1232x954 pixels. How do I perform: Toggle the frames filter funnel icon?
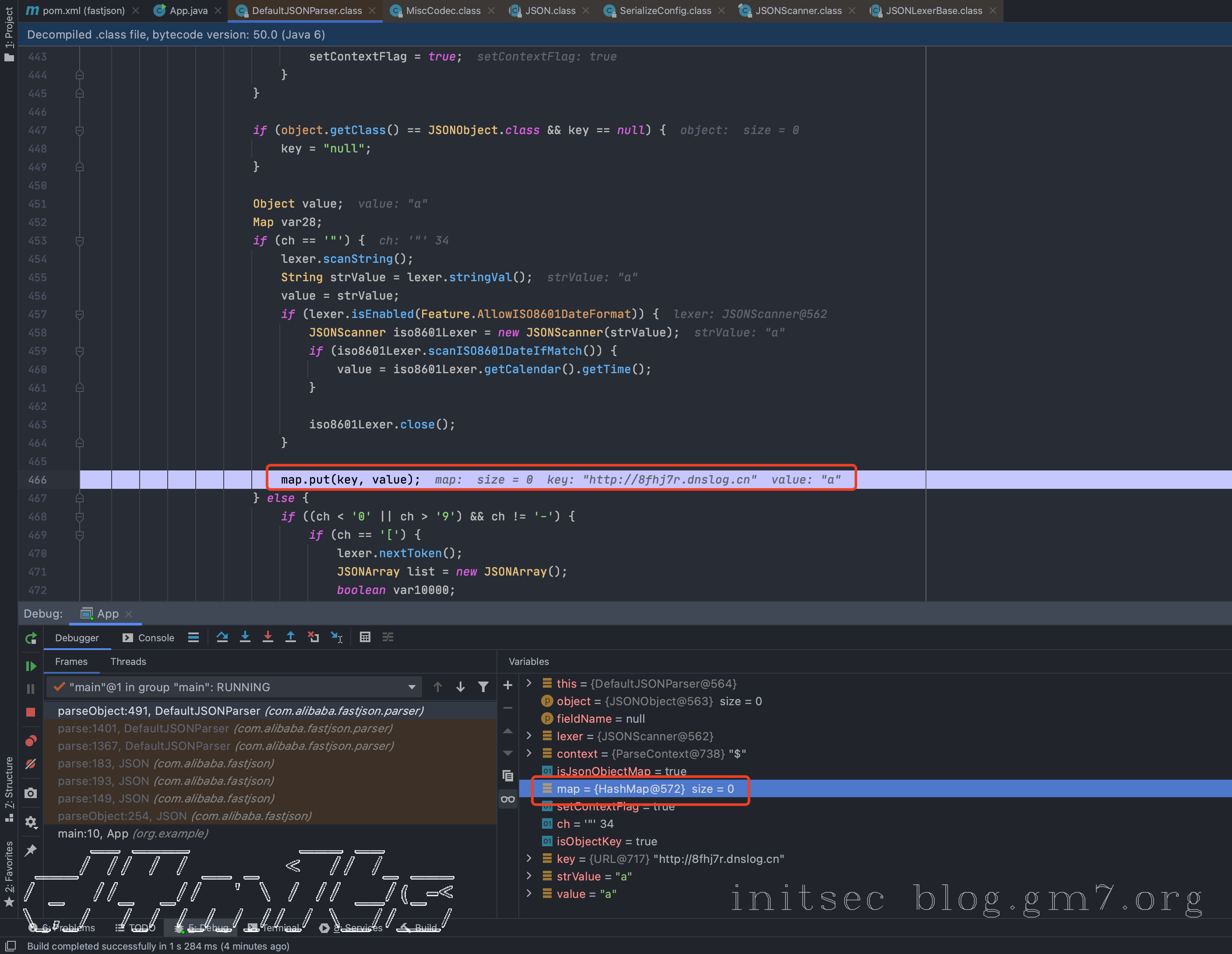pos(483,687)
